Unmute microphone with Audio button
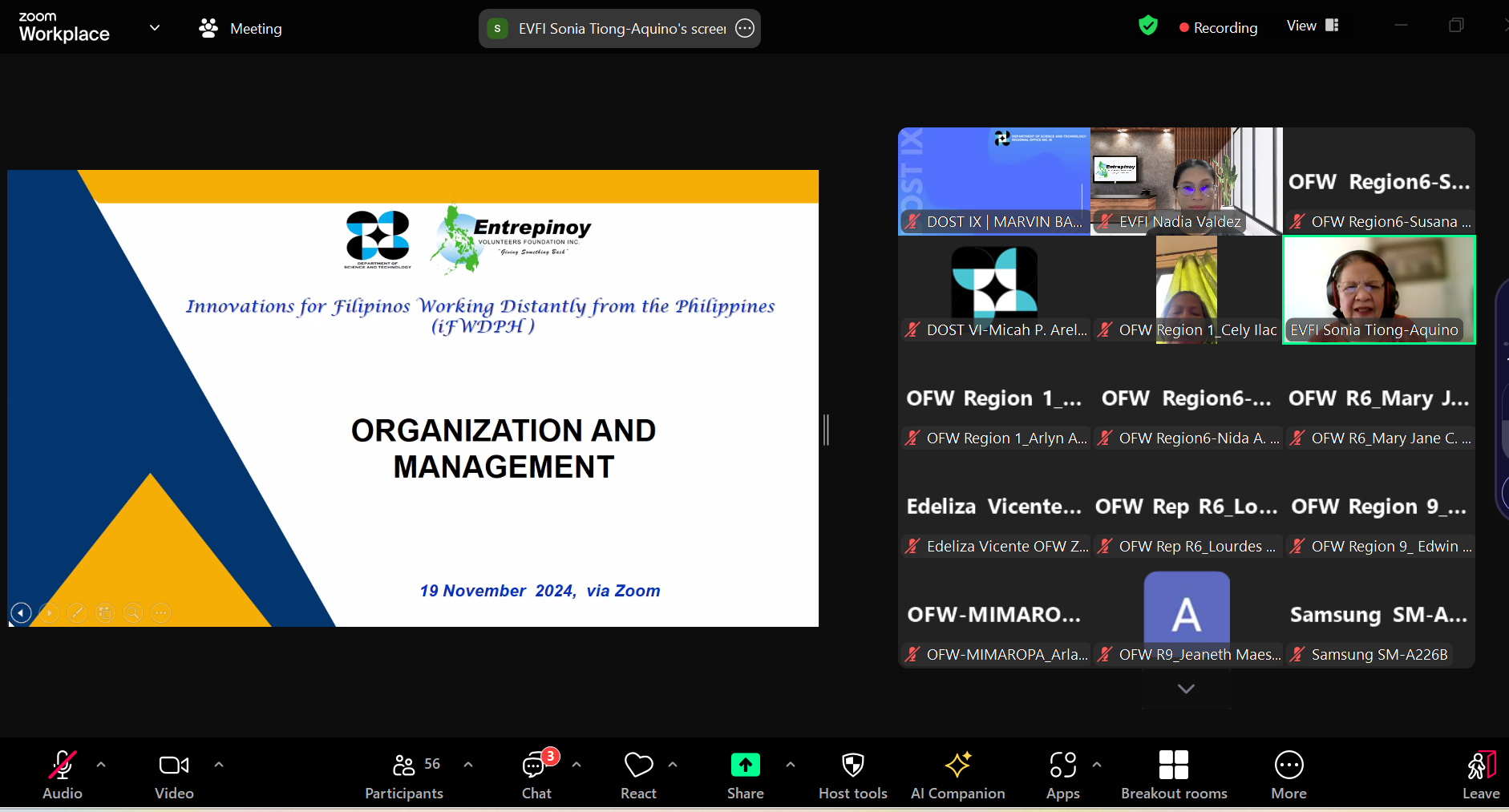 [63, 774]
